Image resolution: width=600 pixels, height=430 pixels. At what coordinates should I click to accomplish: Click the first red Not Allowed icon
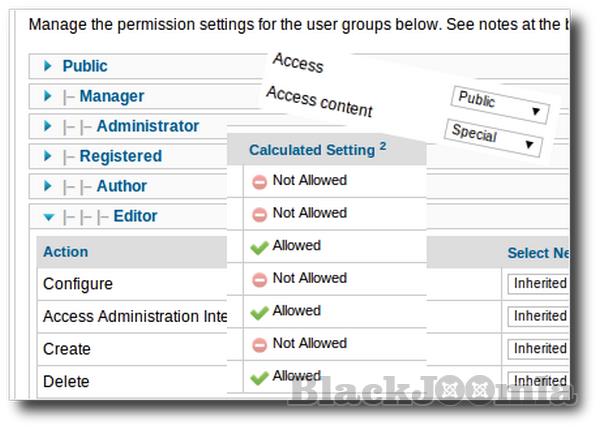click(259, 181)
